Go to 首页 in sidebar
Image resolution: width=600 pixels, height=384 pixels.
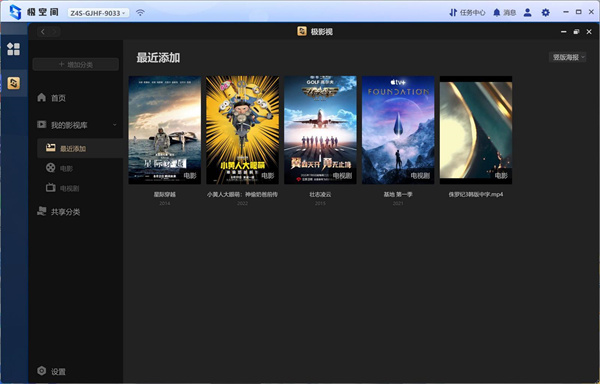59,98
